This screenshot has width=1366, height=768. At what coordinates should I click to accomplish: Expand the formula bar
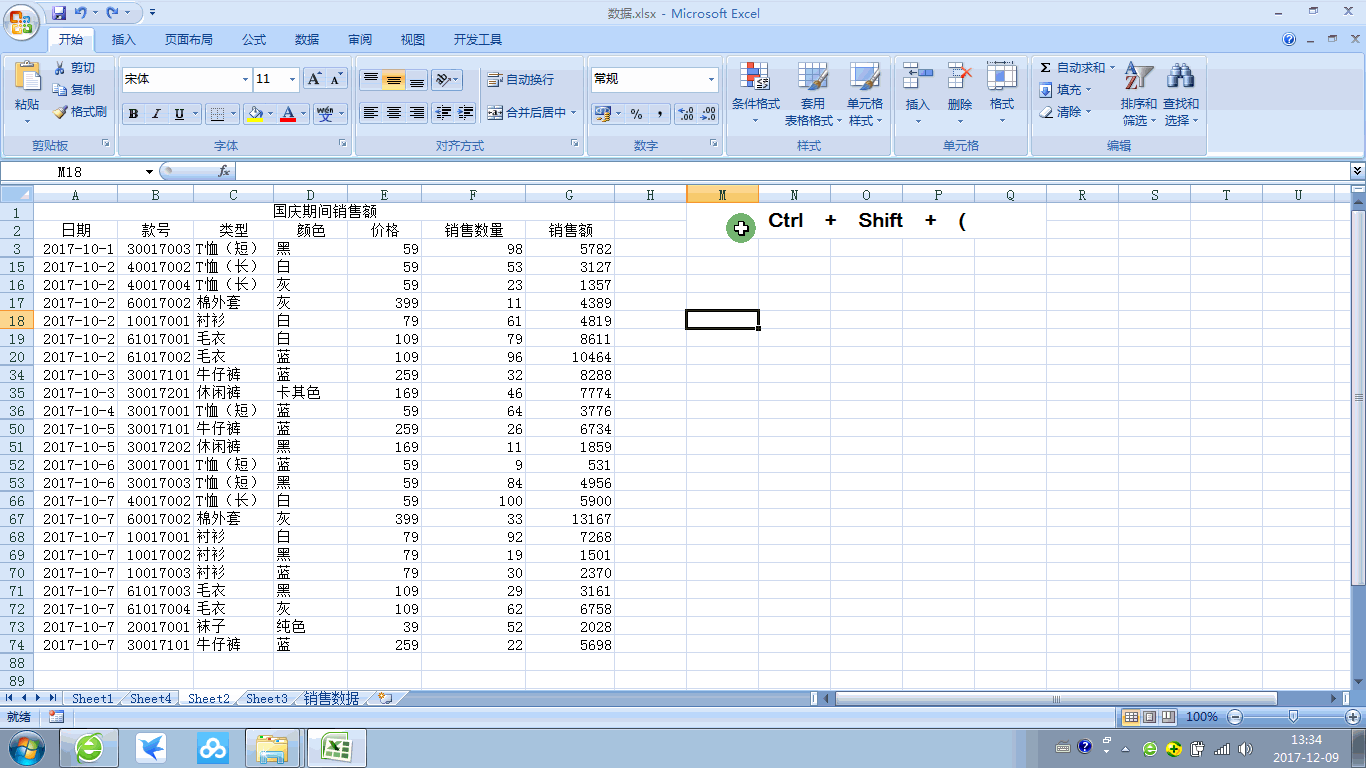click(1357, 171)
